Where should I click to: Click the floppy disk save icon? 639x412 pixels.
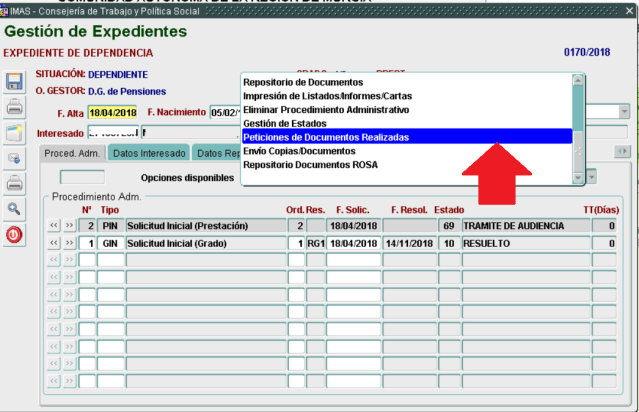pyautogui.click(x=15, y=81)
